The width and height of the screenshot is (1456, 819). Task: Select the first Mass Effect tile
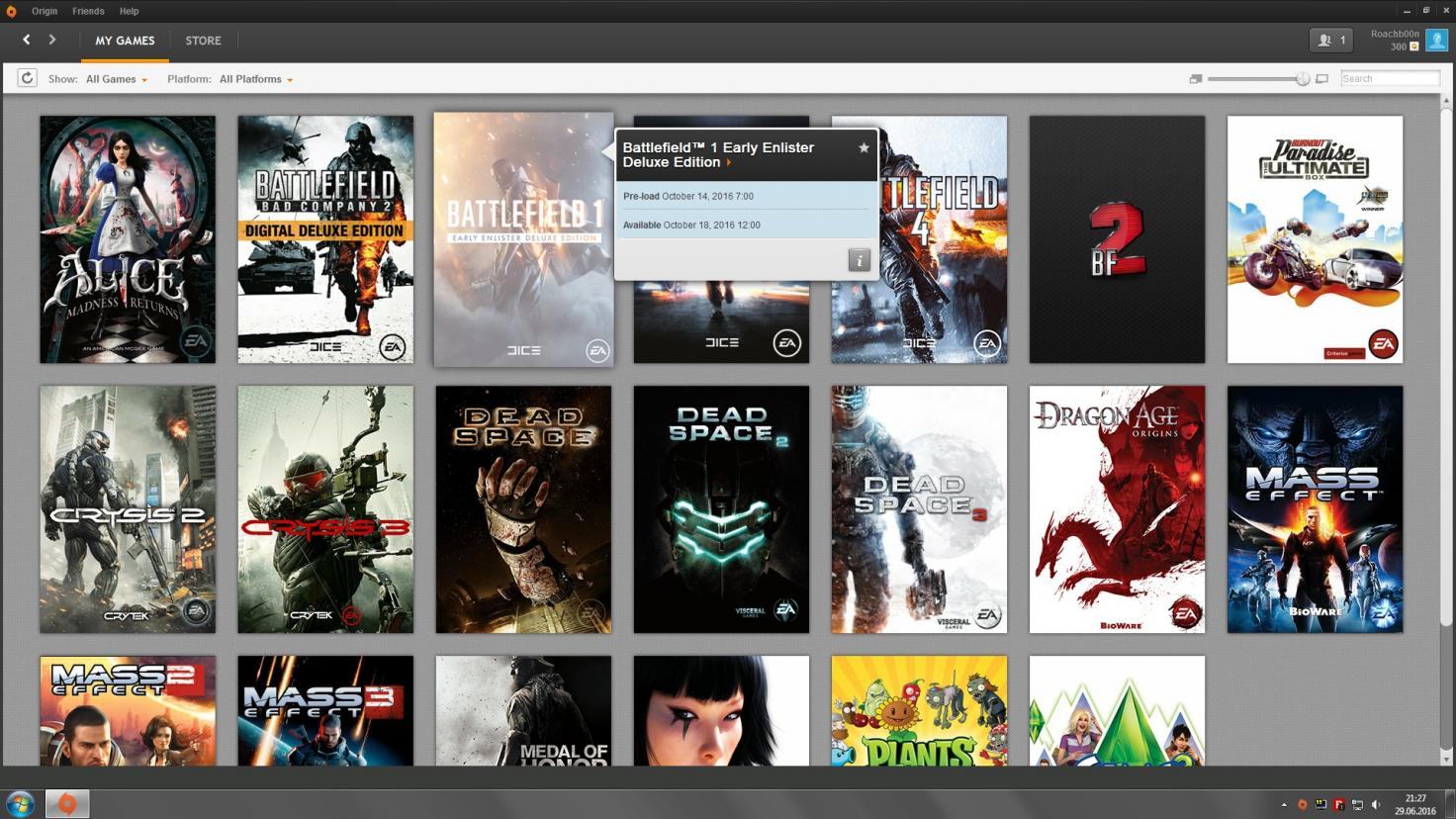pyautogui.click(x=1315, y=509)
